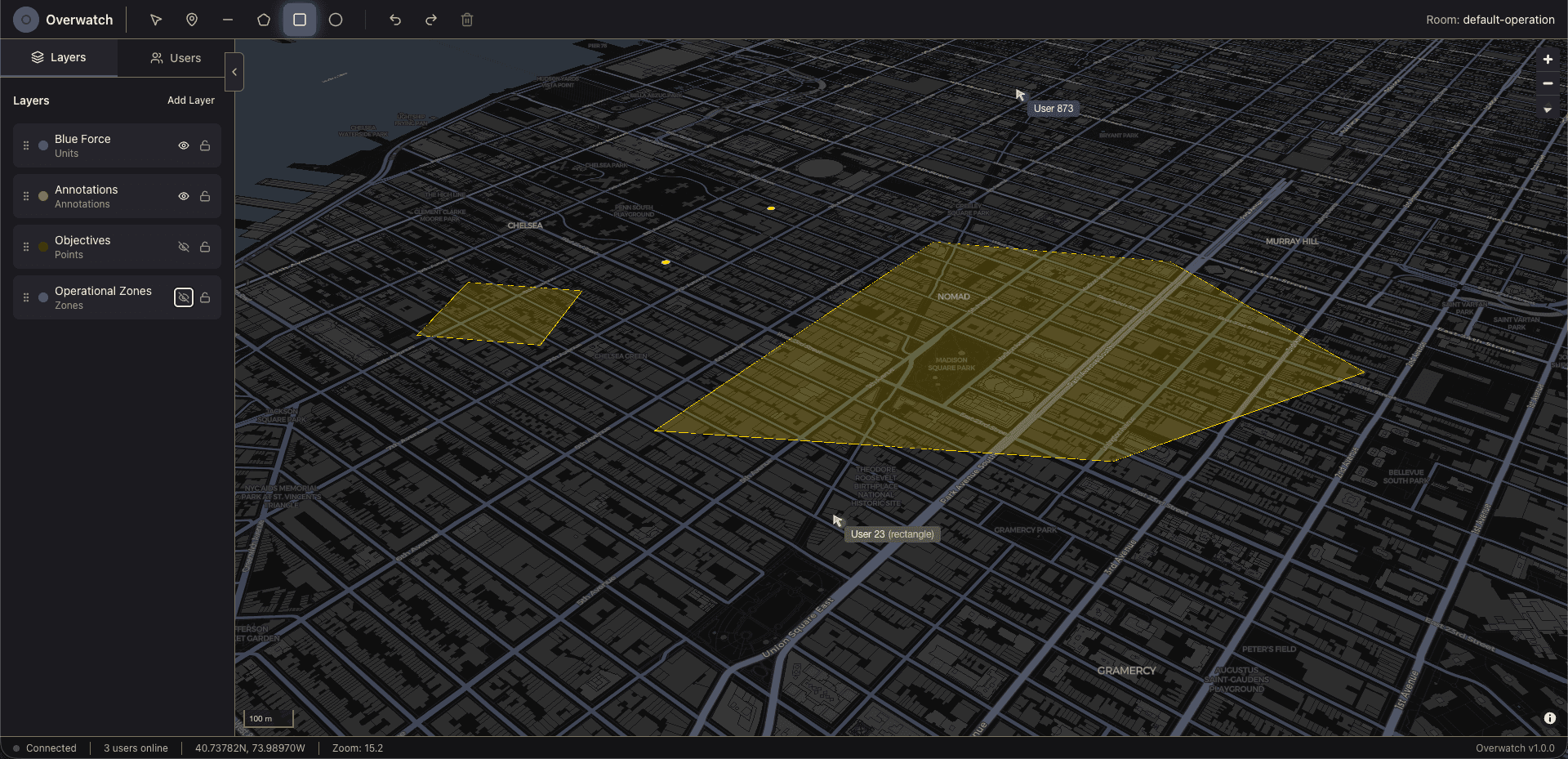Select the polygon drawing tool
The image size is (1568, 759).
click(263, 20)
